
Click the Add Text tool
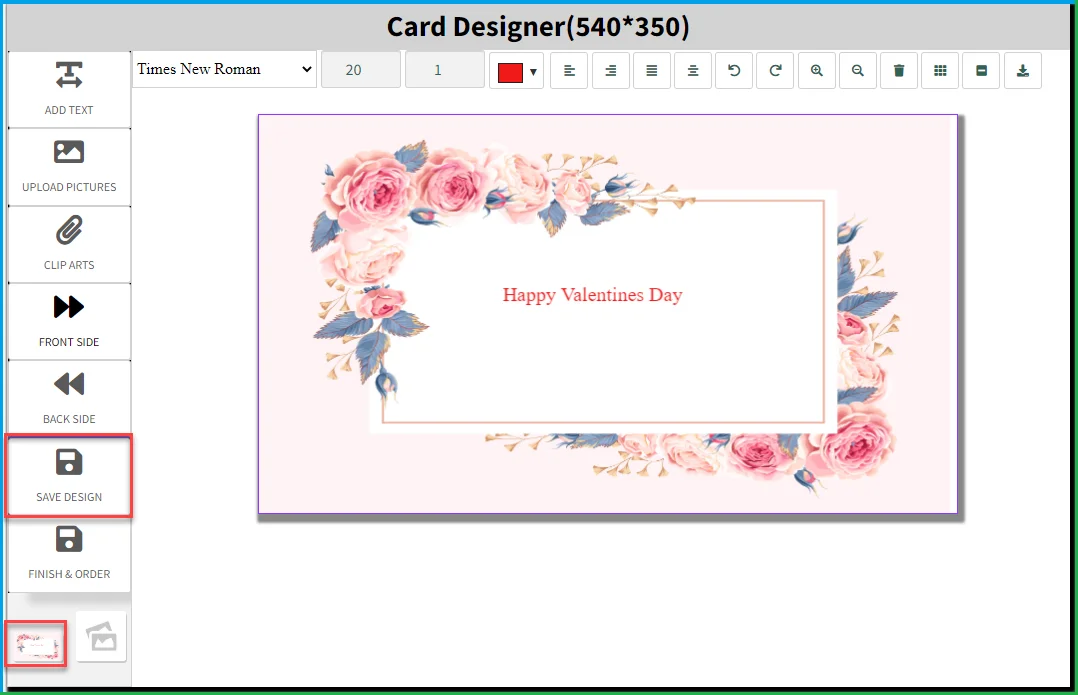click(x=69, y=89)
